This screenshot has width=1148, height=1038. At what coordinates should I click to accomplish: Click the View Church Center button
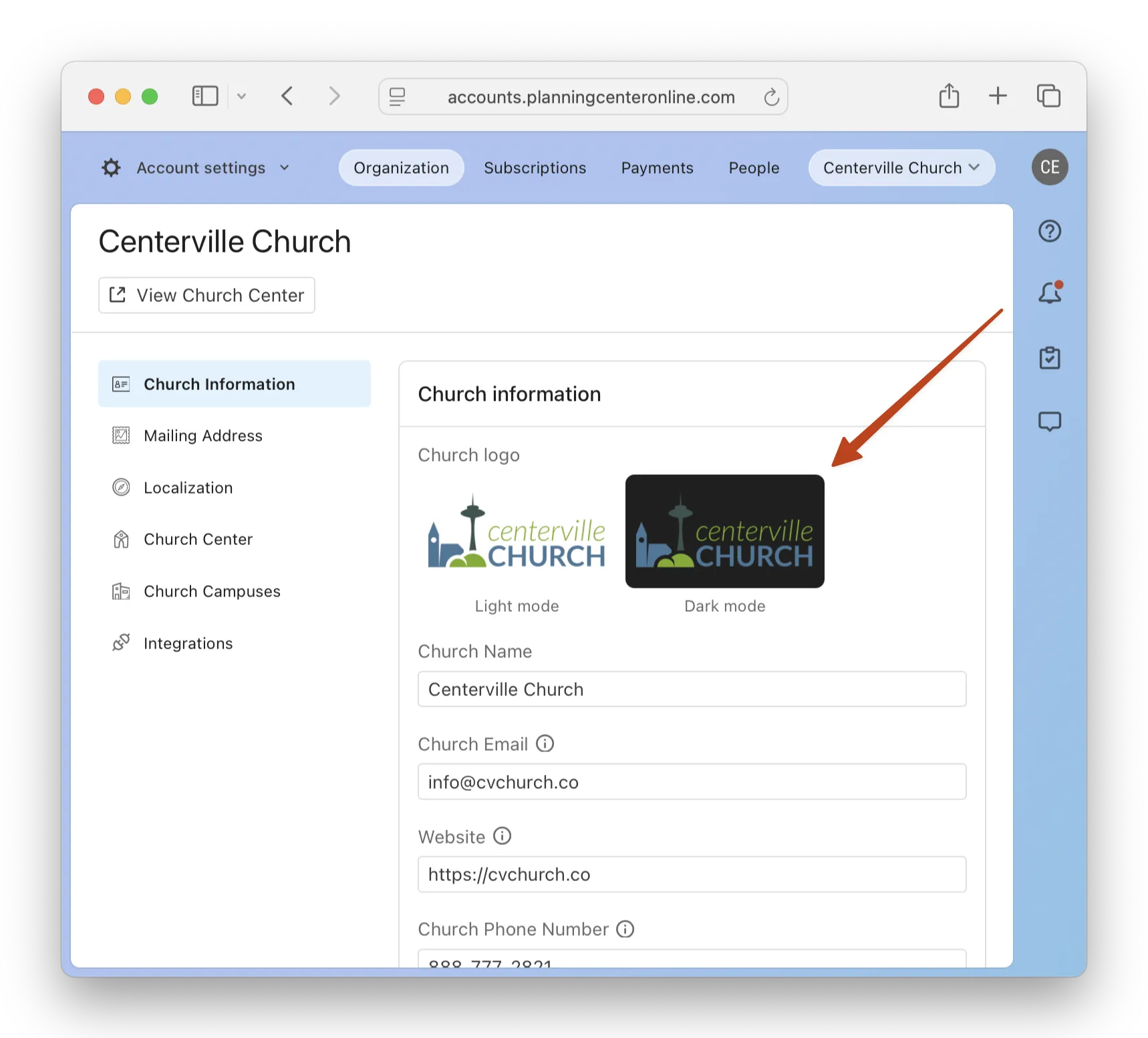206,295
